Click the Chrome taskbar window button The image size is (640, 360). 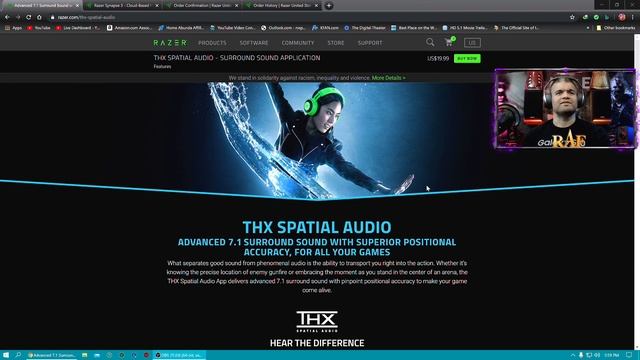click(51, 355)
